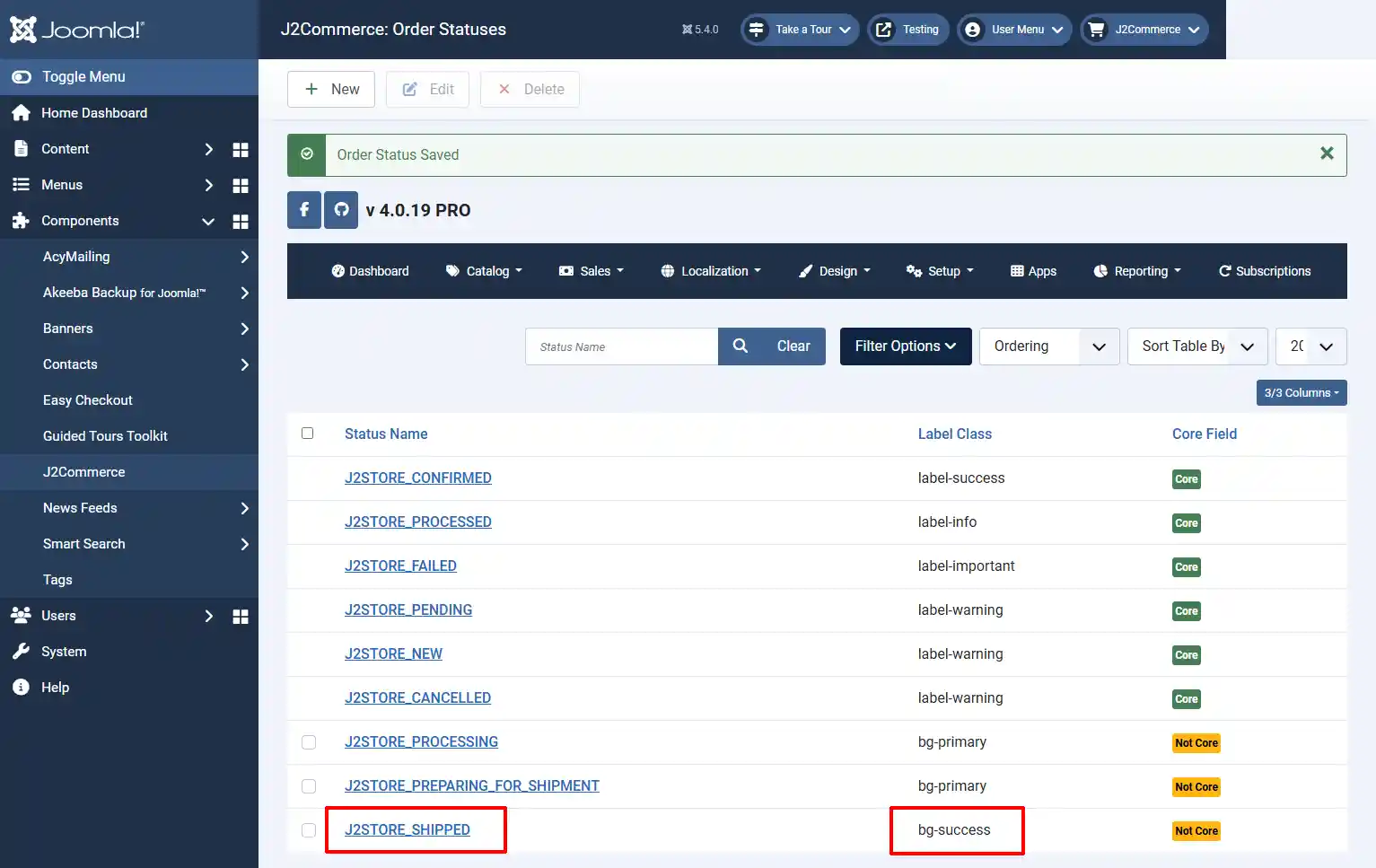Open Guided Tours Toolkit in sidebar
Image resolution: width=1376 pixels, height=868 pixels.
point(105,436)
